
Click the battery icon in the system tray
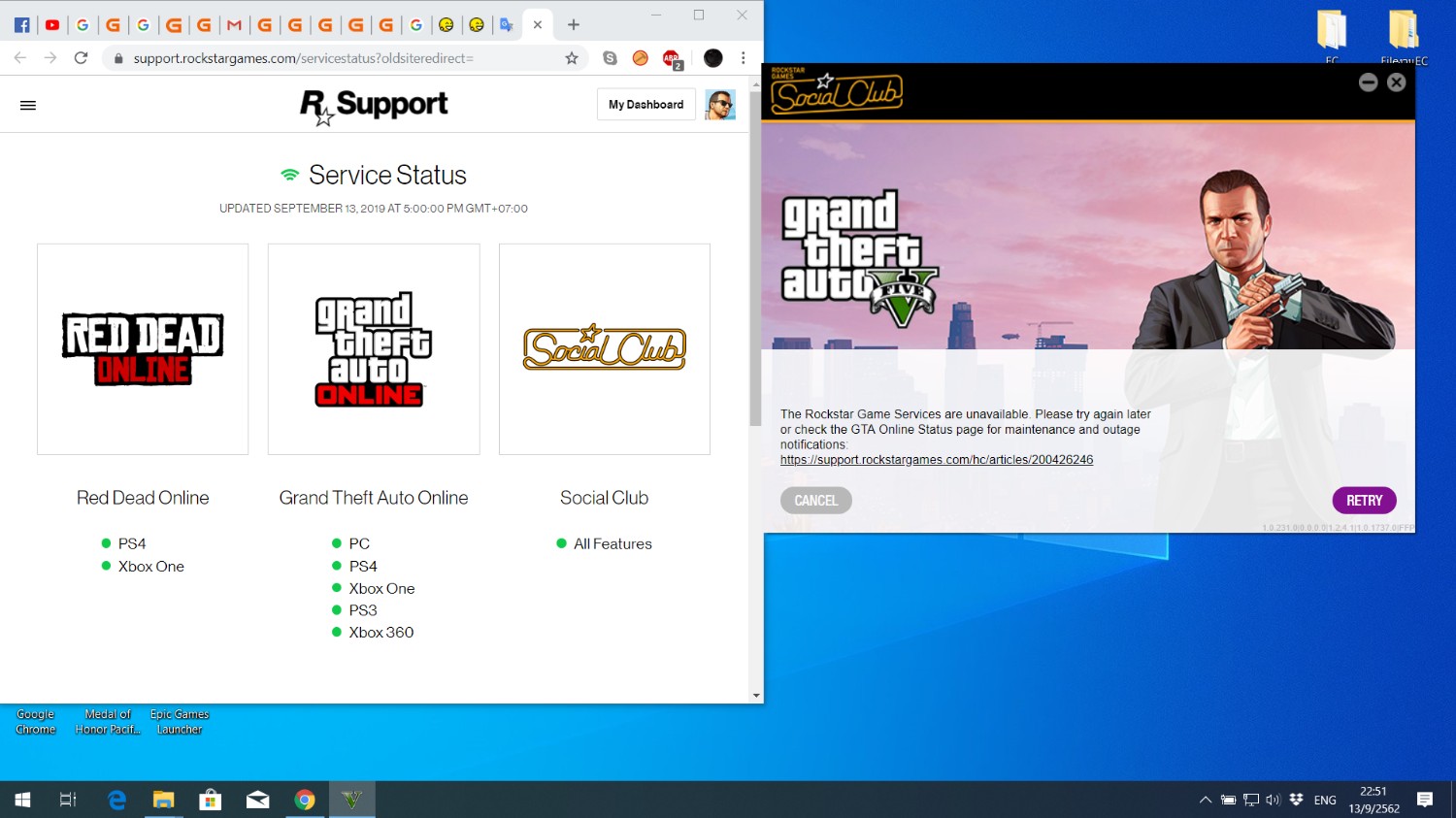[1228, 801]
